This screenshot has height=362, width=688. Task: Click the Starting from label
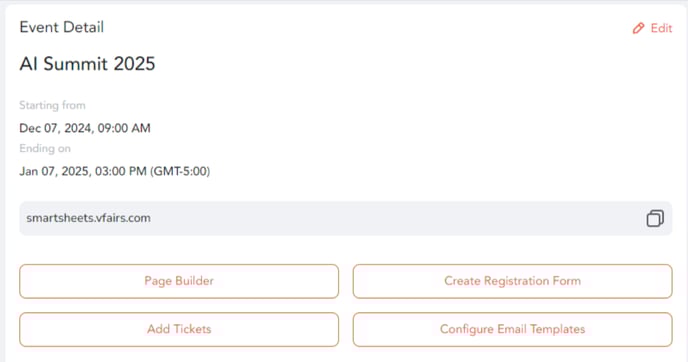[52, 105]
